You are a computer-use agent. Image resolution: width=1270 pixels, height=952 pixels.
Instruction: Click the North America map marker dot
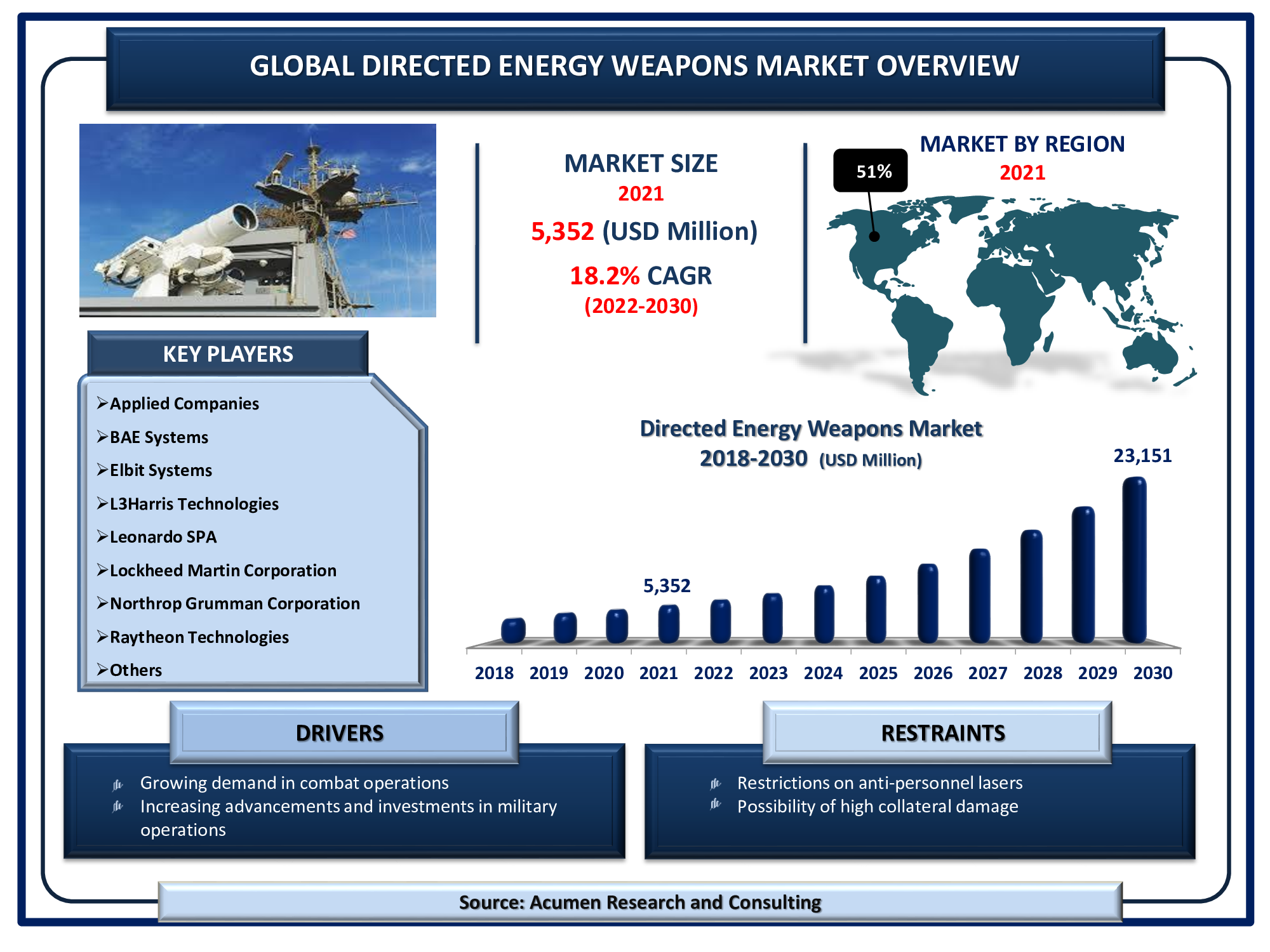click(x=874, y=236)
